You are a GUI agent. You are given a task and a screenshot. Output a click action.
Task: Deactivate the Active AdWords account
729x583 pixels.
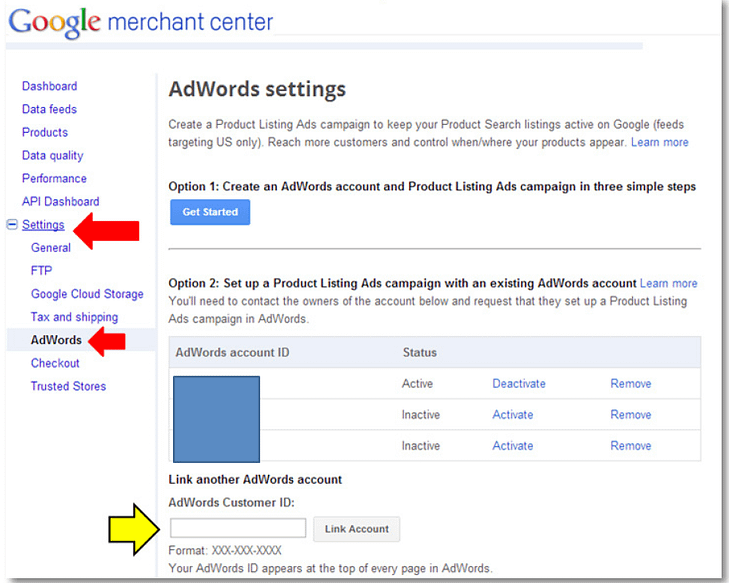point(519,384)
